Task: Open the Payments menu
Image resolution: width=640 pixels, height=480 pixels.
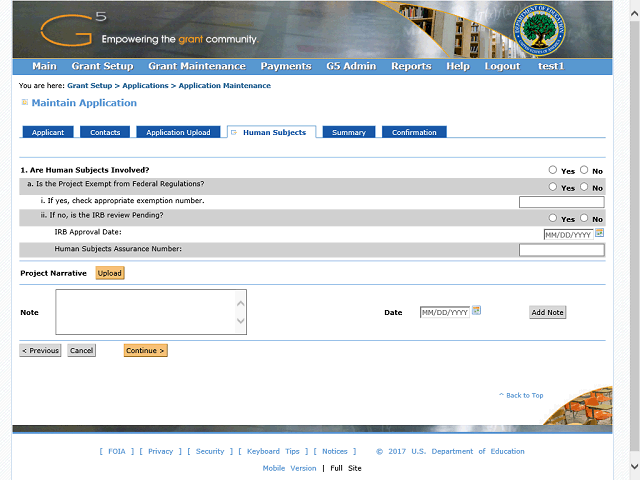Action: (286, 66)
